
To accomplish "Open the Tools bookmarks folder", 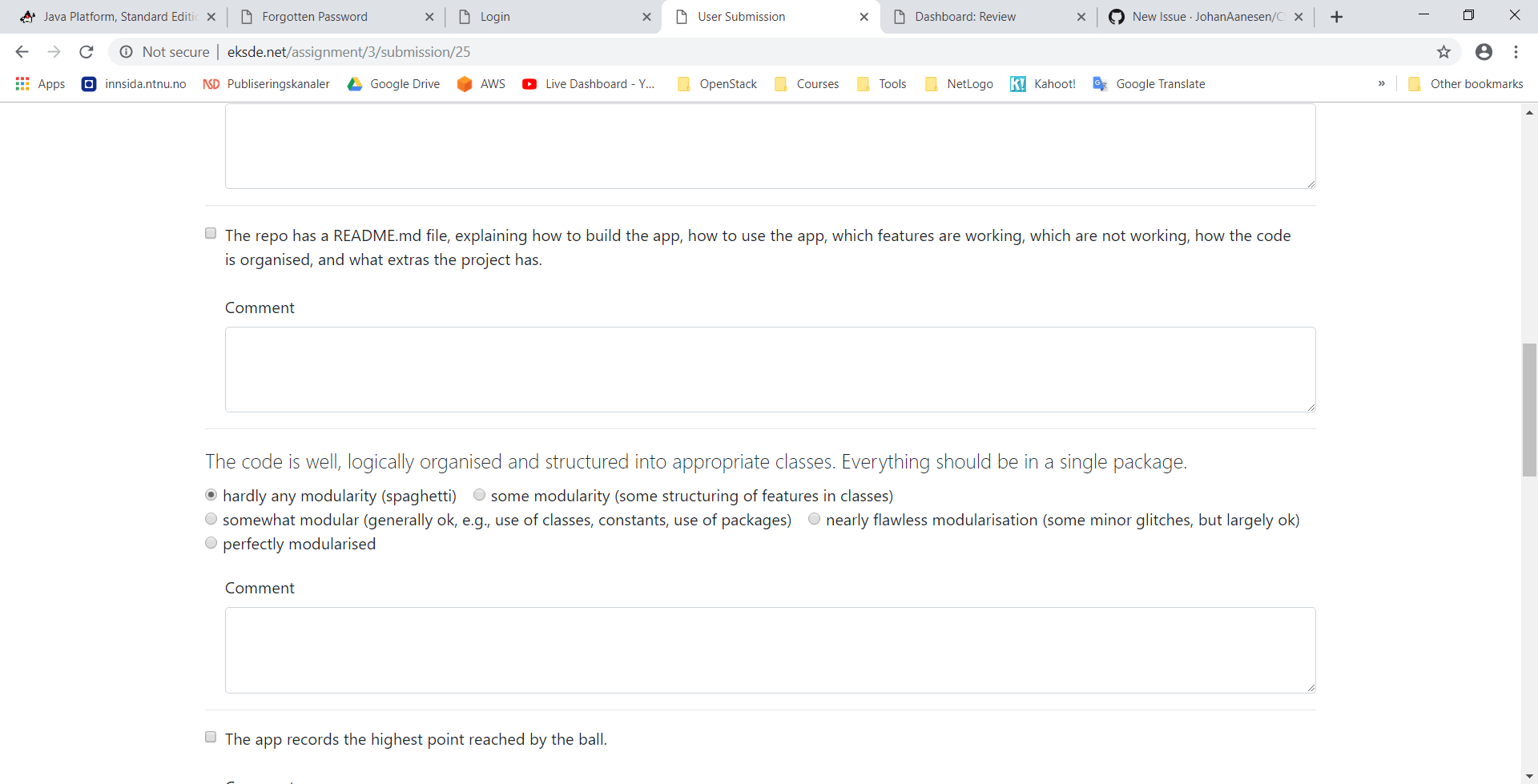I will [881, 84].
